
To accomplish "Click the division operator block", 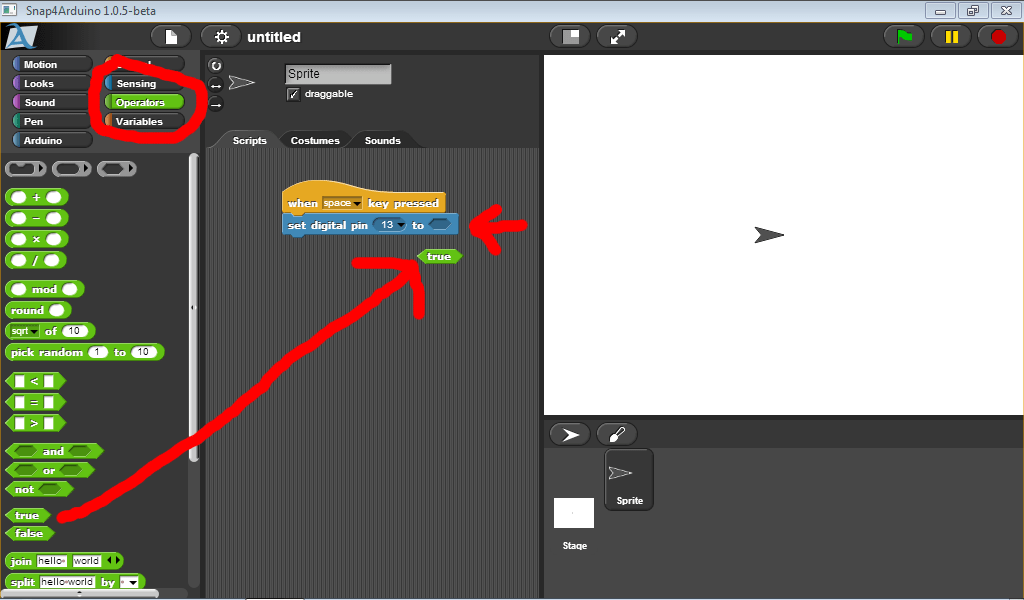I will (36, 260).
